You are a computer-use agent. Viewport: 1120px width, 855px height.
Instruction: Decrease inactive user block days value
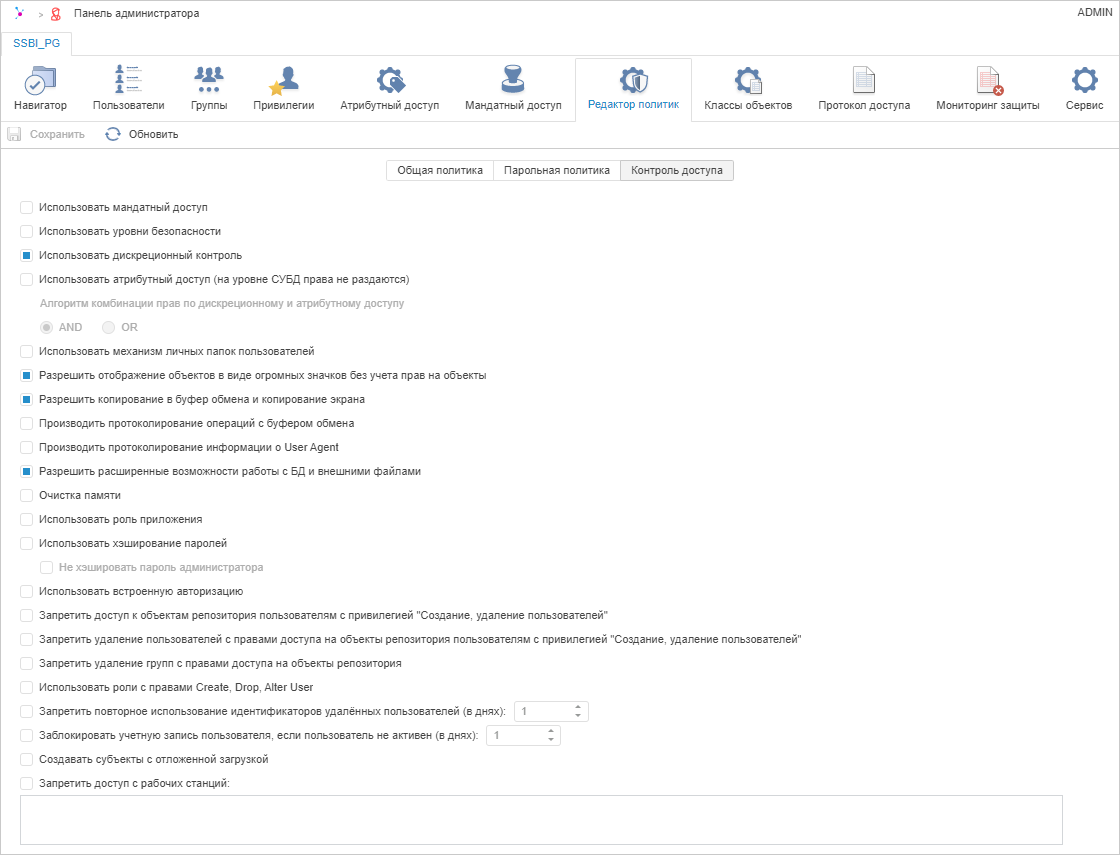(551, 739)
